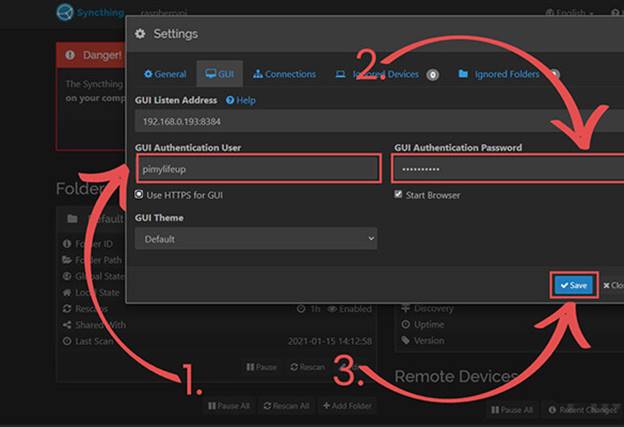This screenshot has height=427, width=624.
Task: Open the General settings tab
Action: 165,74
